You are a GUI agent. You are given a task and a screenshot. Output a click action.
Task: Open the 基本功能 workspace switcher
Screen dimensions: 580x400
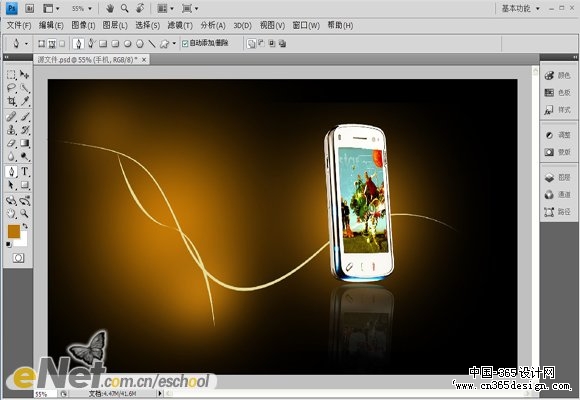point(520,8)
